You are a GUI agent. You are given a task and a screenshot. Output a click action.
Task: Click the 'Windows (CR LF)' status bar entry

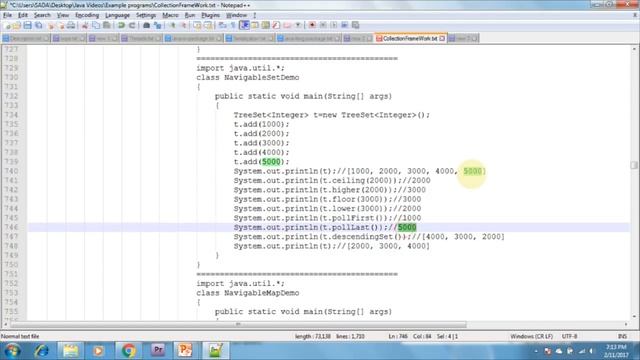(531, 336)
